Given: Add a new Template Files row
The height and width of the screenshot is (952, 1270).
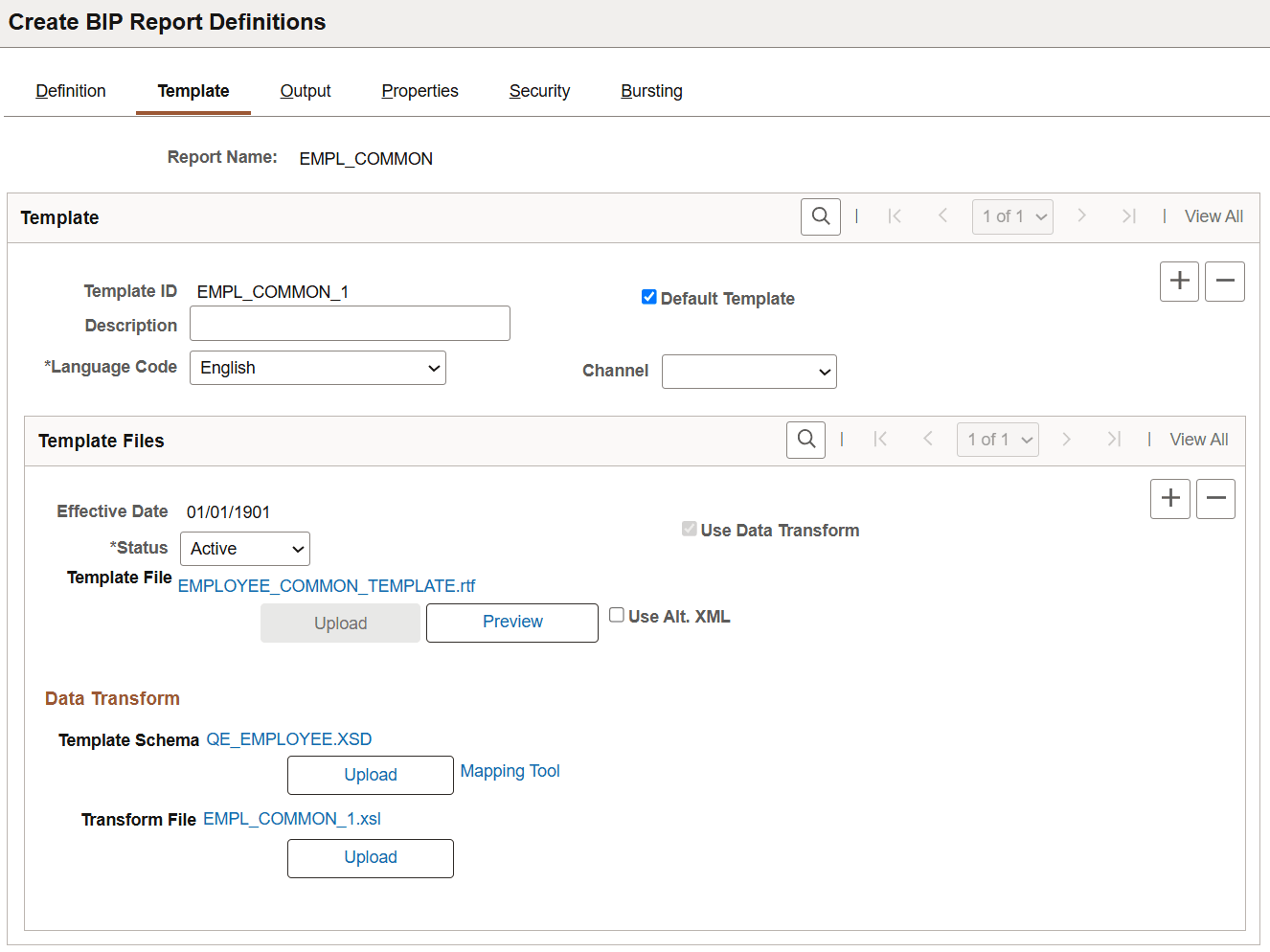Looking at the screenshot, I should [1169, 498].
